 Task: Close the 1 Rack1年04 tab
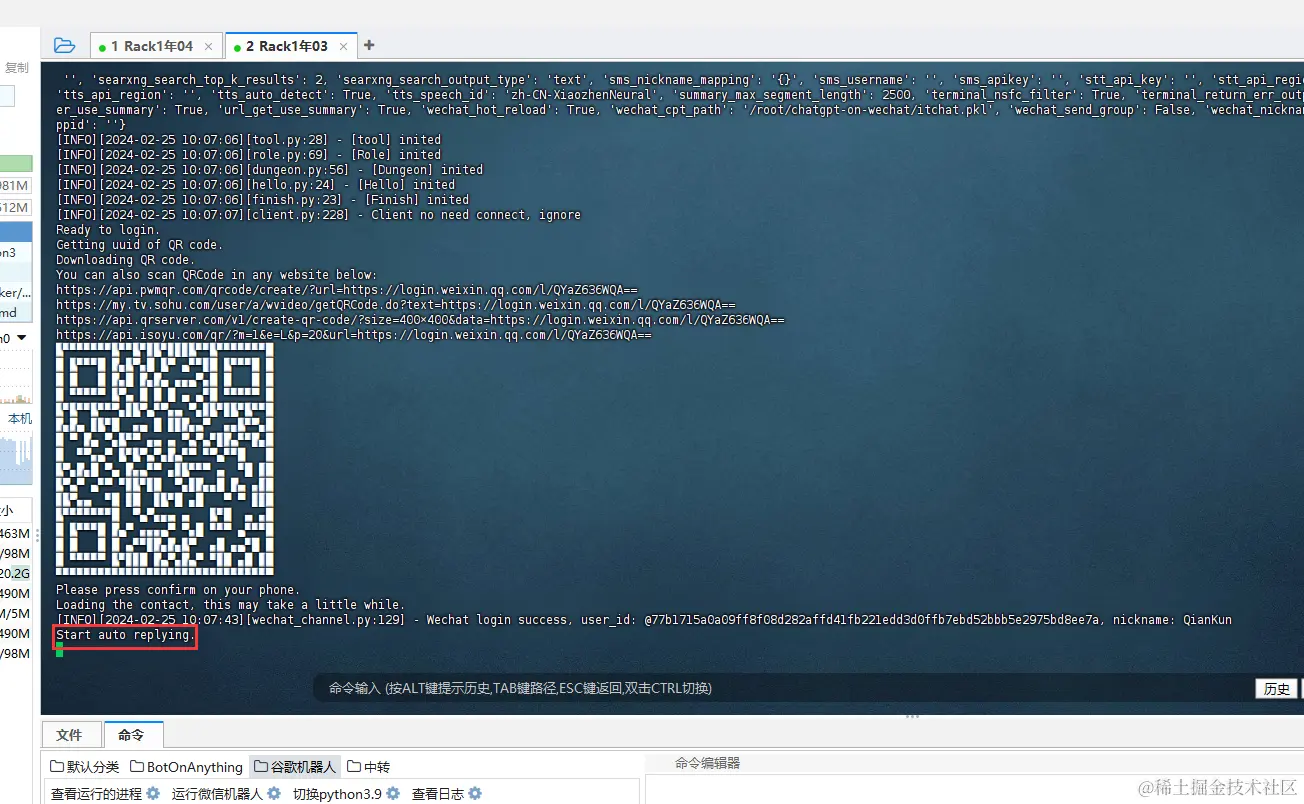208,46
